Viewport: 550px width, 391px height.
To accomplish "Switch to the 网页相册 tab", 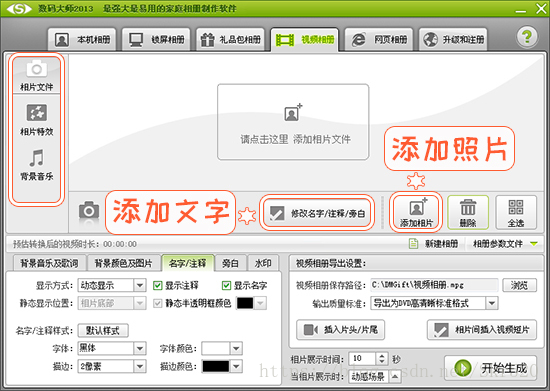I will 378,39.
